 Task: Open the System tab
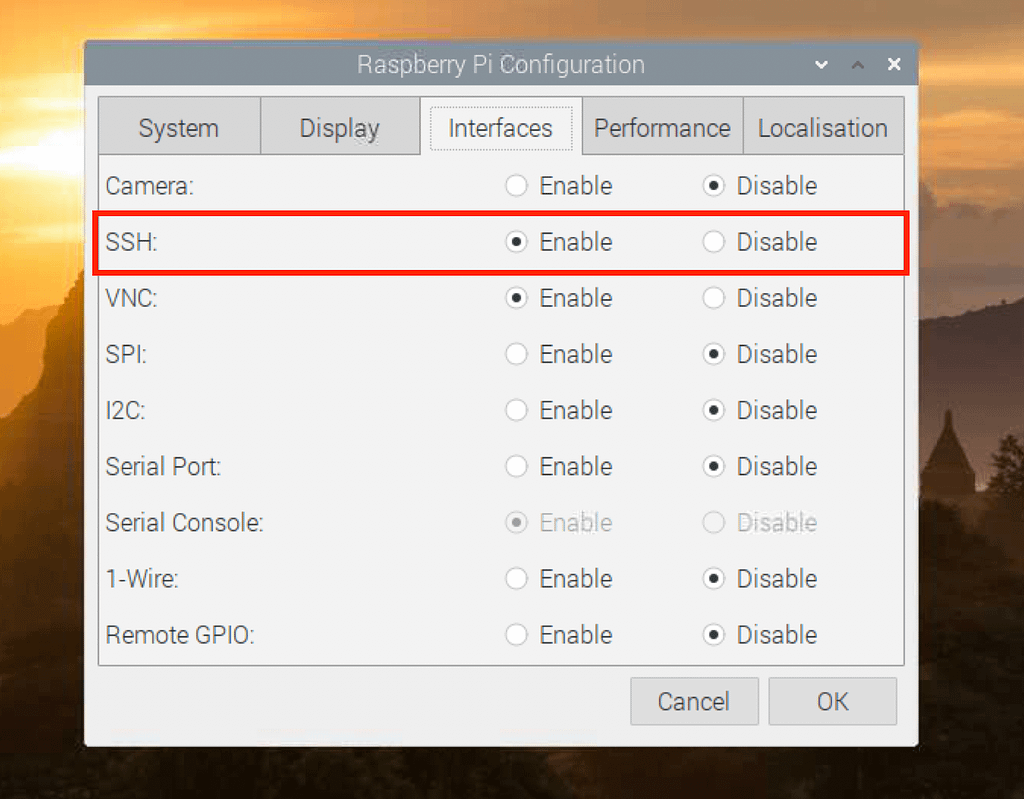pos(179,128)
